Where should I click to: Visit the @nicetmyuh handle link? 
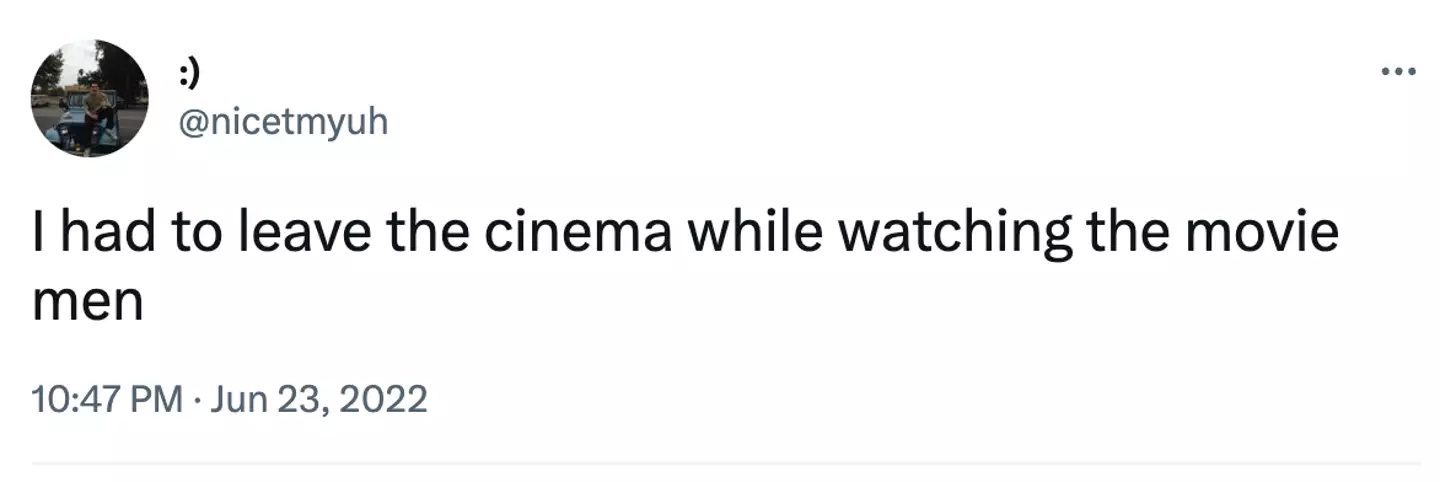[281, 122]
